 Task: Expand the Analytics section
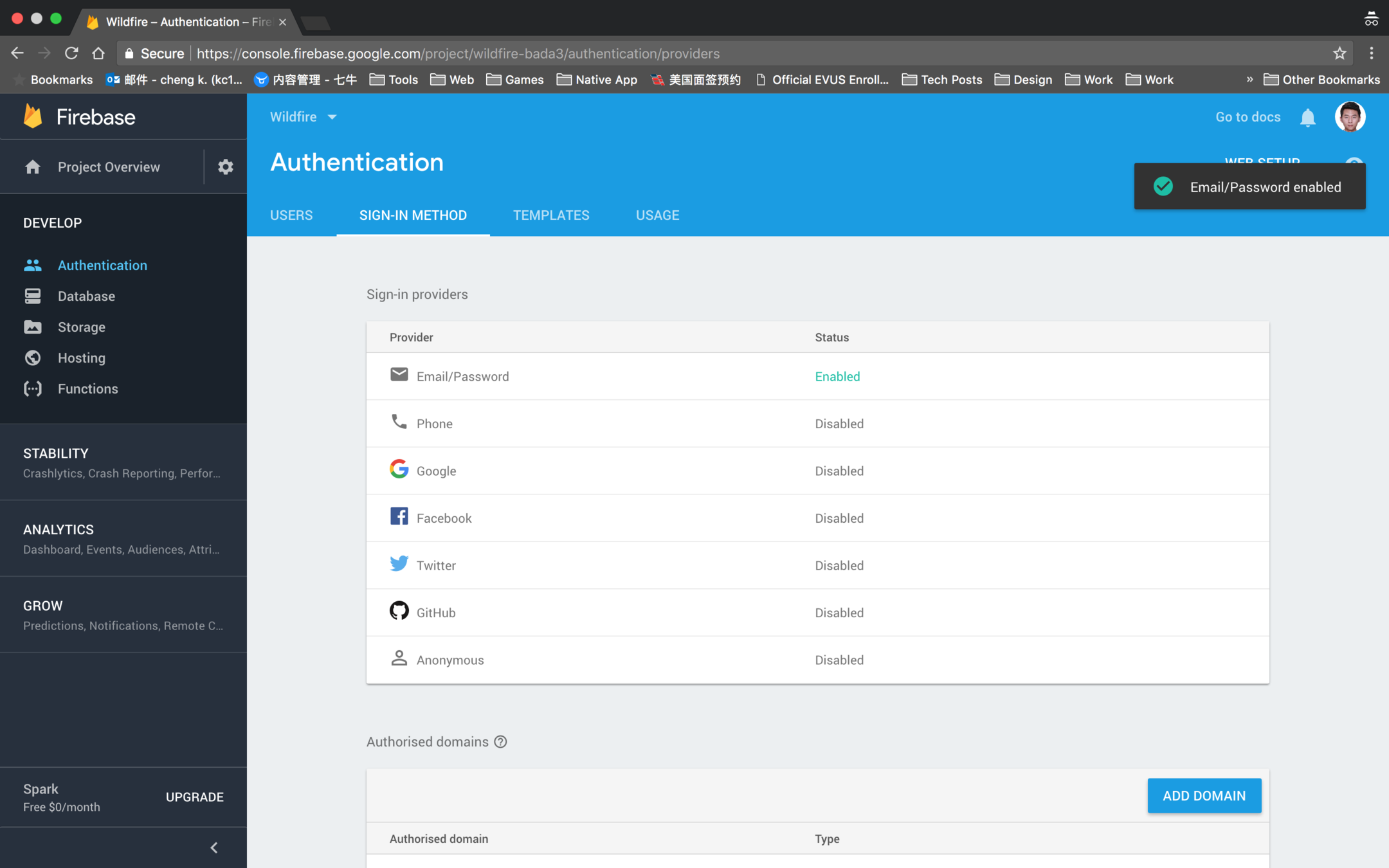pos(122,538)
